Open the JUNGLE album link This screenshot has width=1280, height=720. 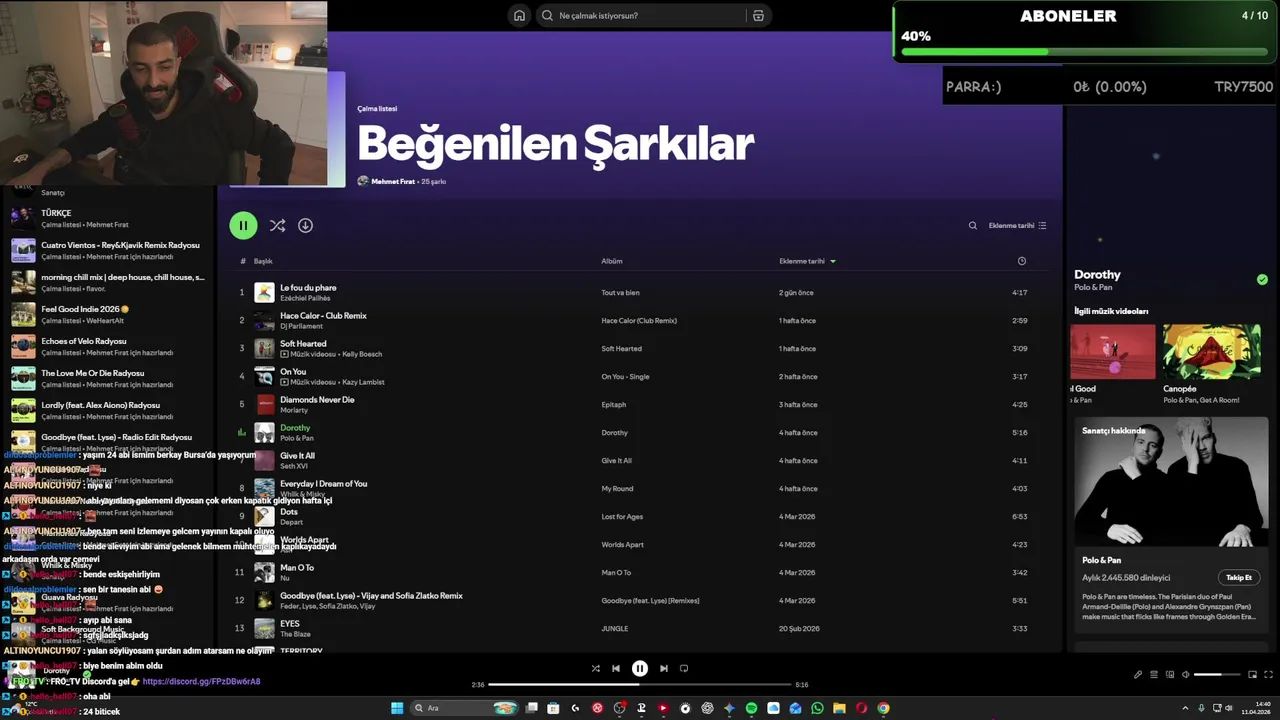point(614,629)
